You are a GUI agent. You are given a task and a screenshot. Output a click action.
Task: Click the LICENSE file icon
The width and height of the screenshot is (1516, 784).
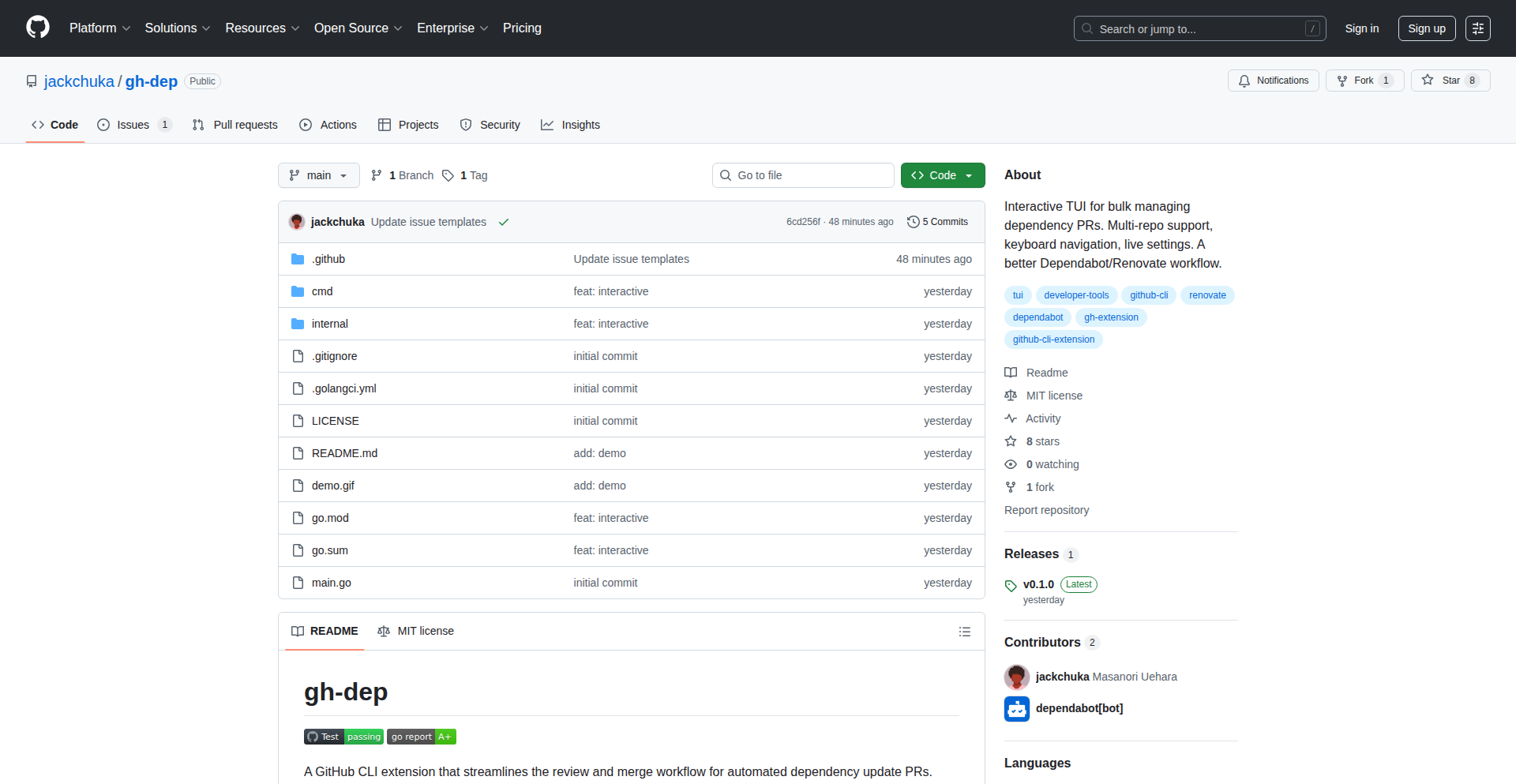[x=298, y=421]
